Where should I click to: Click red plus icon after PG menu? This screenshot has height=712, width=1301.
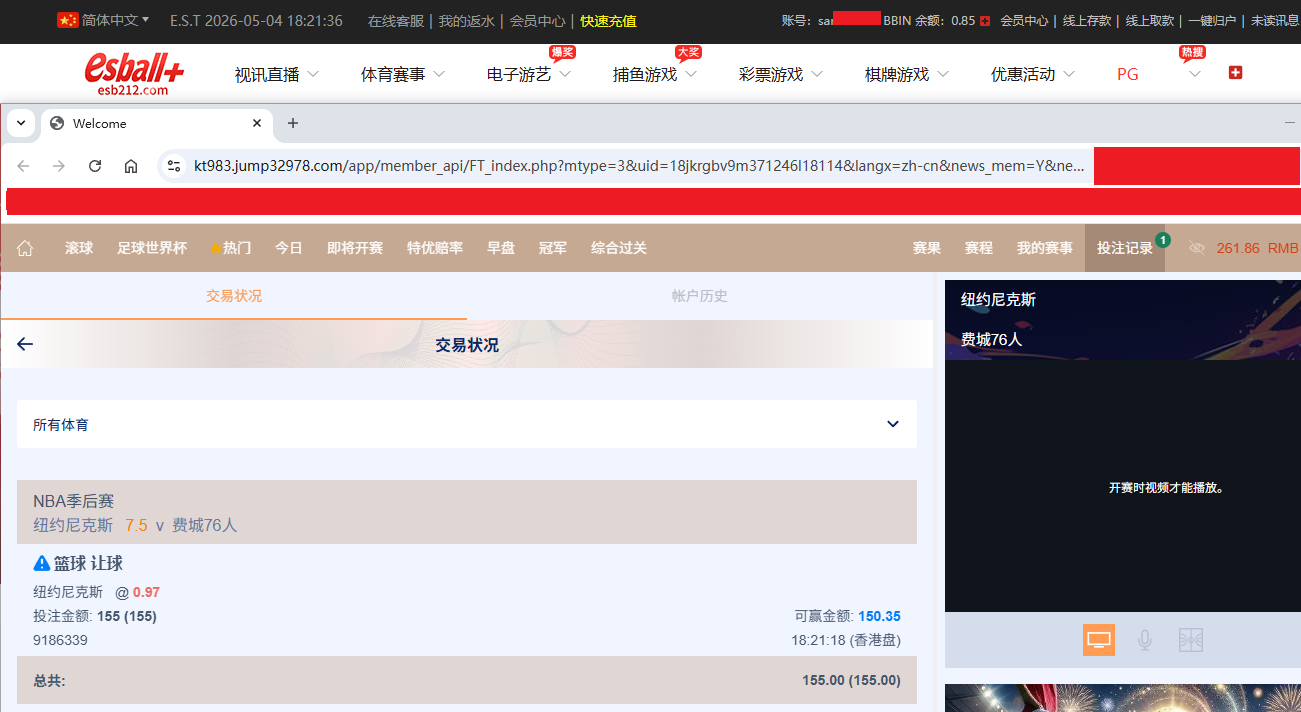coord(1235,73)
